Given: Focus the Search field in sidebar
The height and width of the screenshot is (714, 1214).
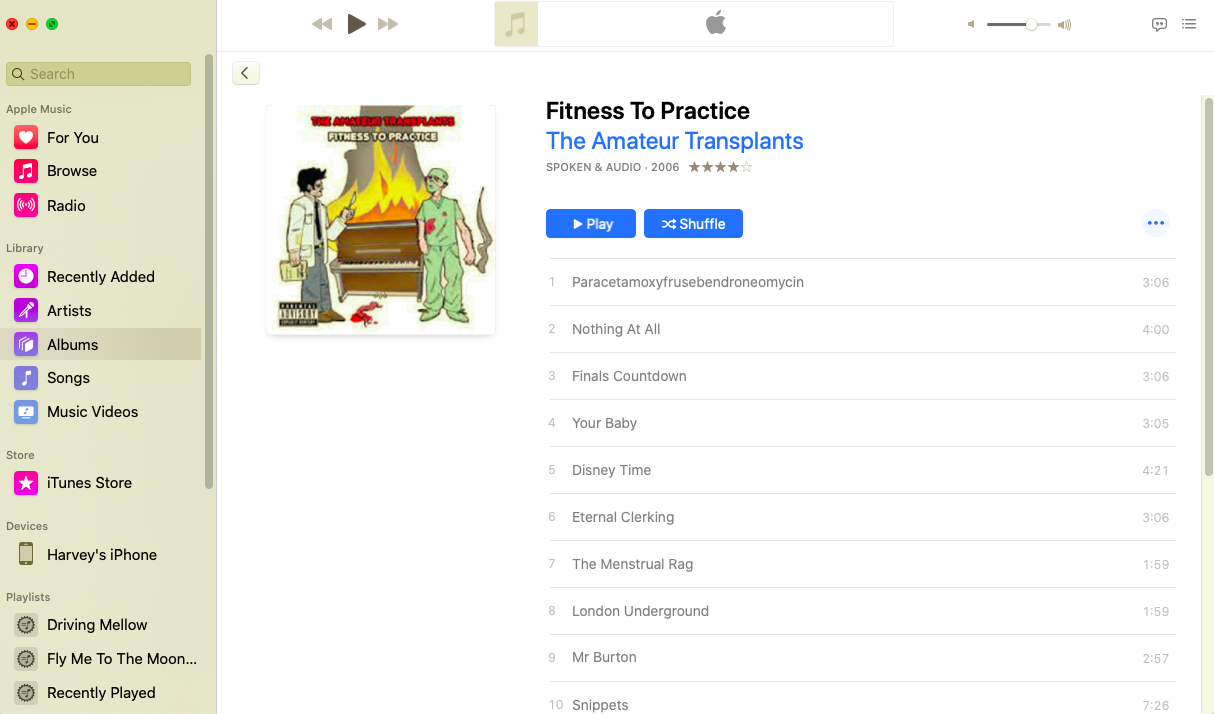Looking at the screenshot, I should 98,74.
